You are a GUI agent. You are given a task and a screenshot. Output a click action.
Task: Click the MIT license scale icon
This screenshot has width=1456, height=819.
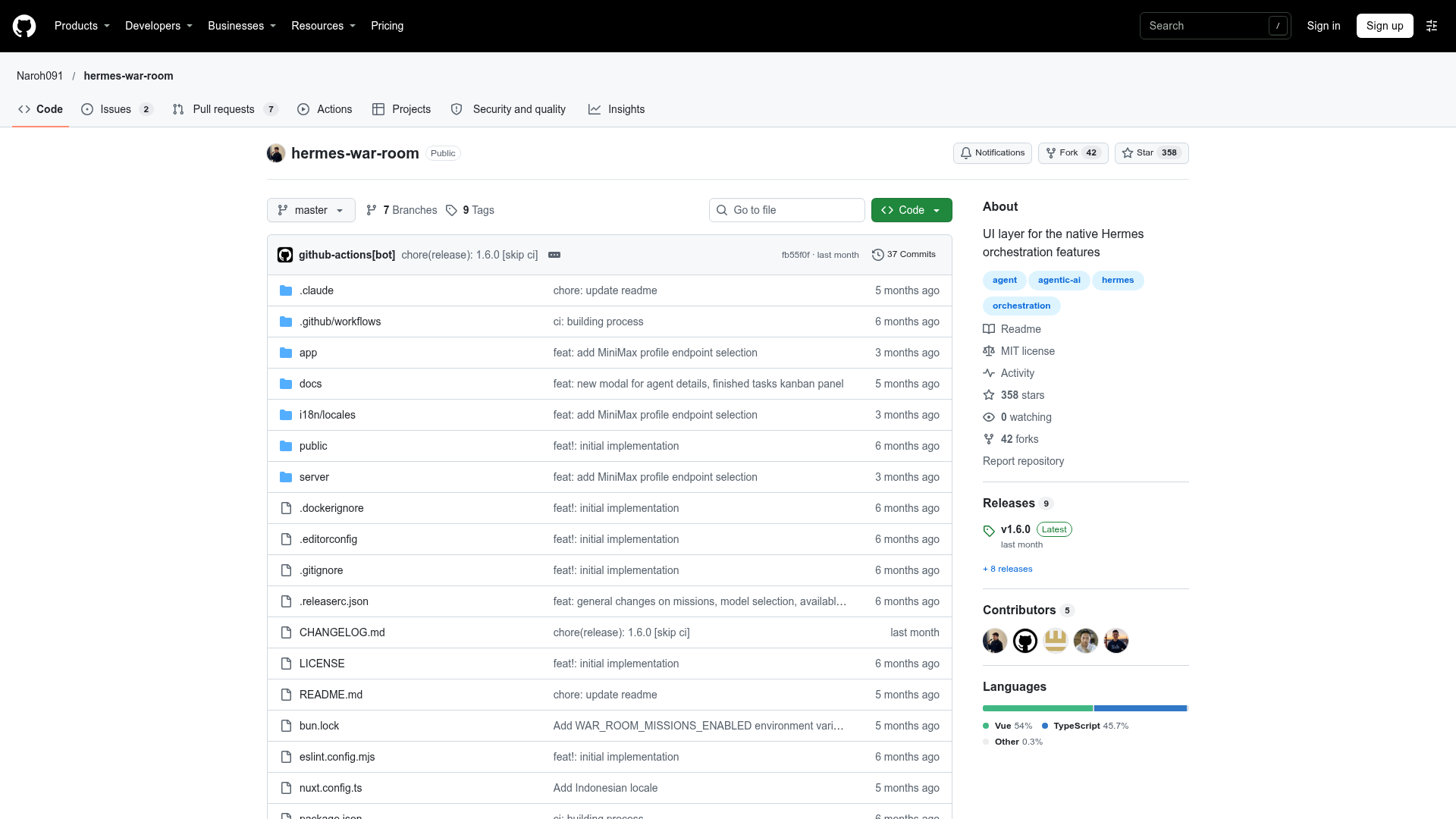[x=989, y=351]
